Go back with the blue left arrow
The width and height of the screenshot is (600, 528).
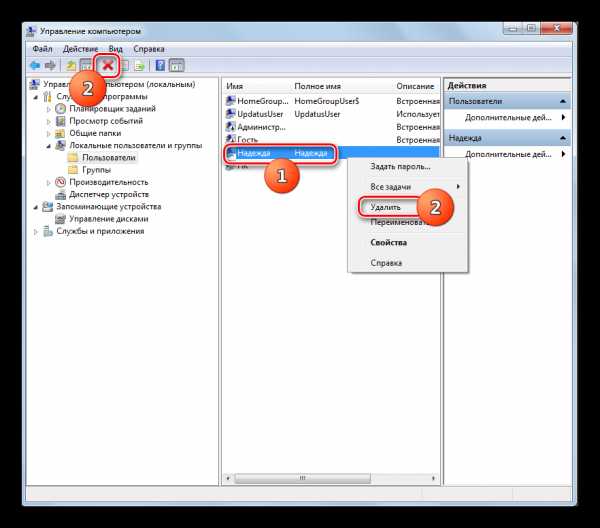(x=35, y=66)
